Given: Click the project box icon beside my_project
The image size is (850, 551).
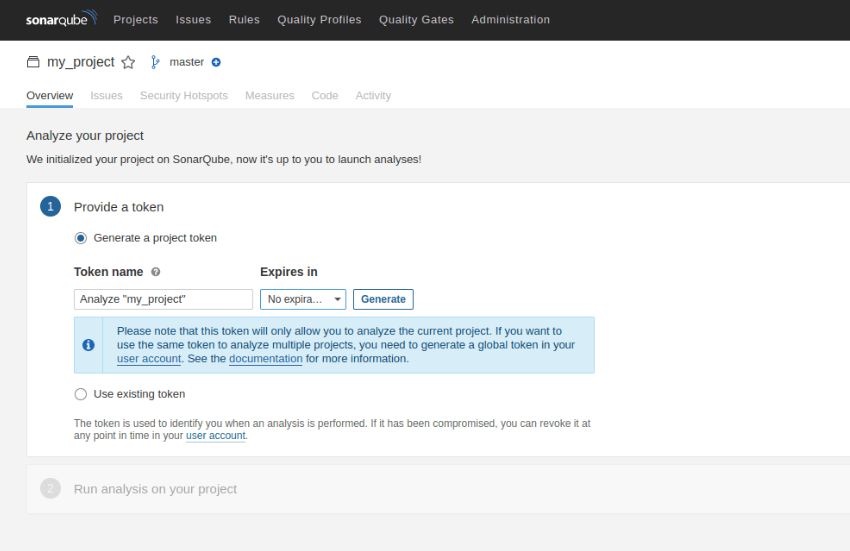Looking at the screenshot, I should point(33,62).
